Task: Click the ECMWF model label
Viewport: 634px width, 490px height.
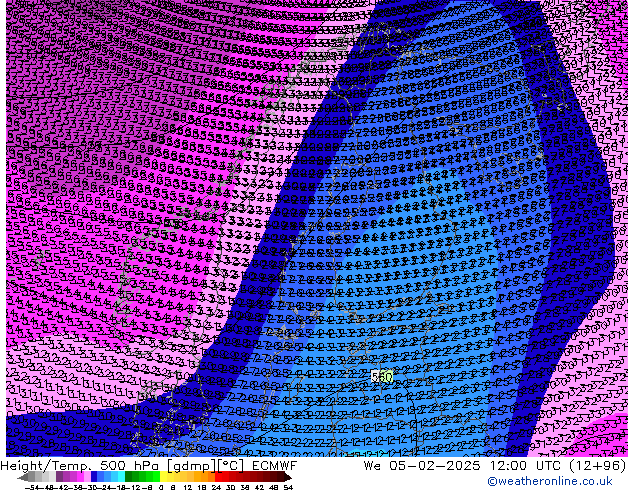Action: point(275,465)
